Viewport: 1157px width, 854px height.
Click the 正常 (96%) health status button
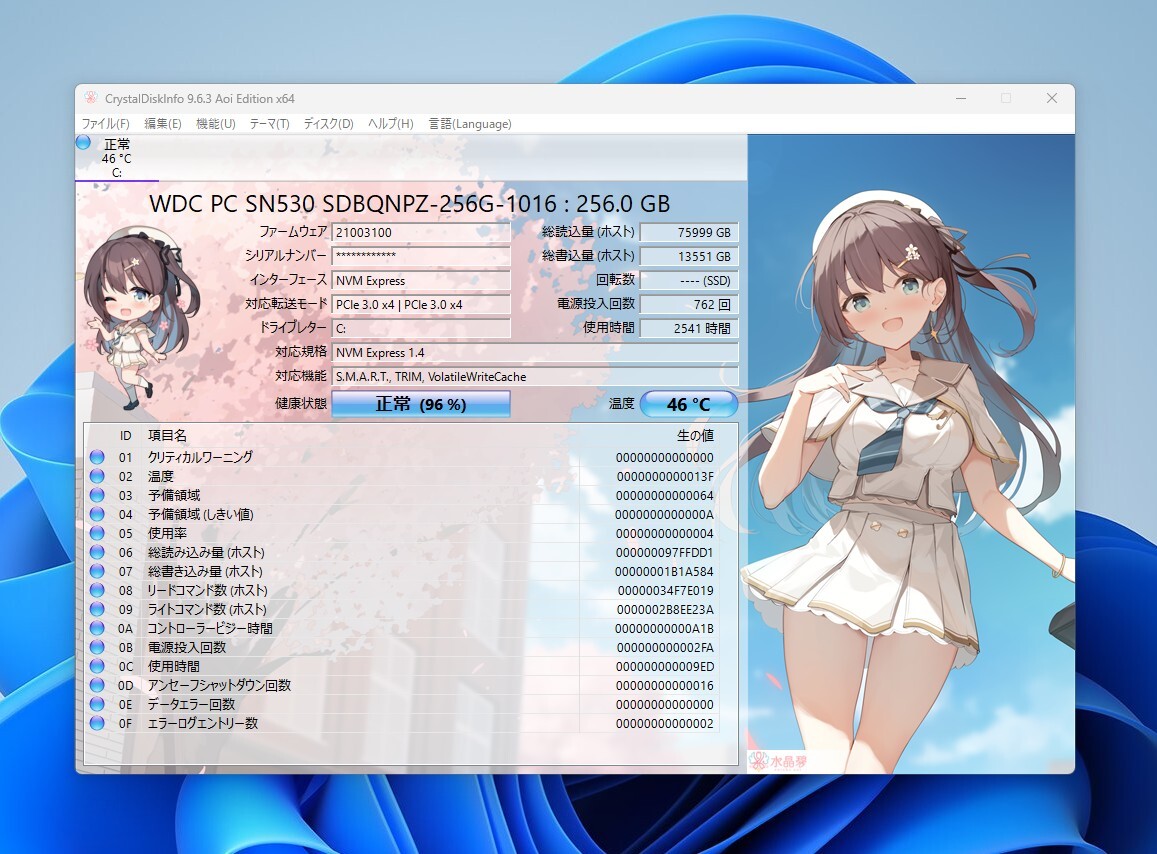[x=420, y=404]
